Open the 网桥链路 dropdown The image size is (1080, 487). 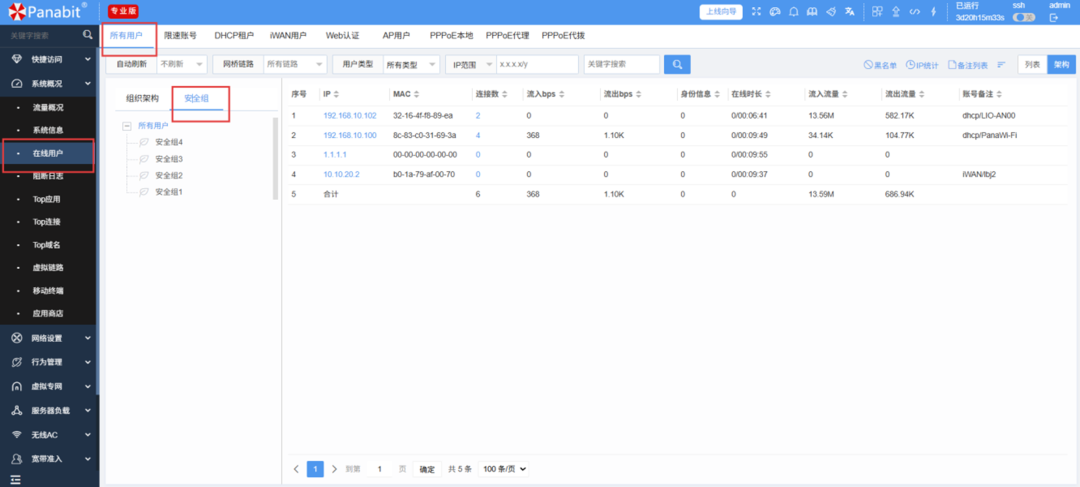[x=295, y=64]
